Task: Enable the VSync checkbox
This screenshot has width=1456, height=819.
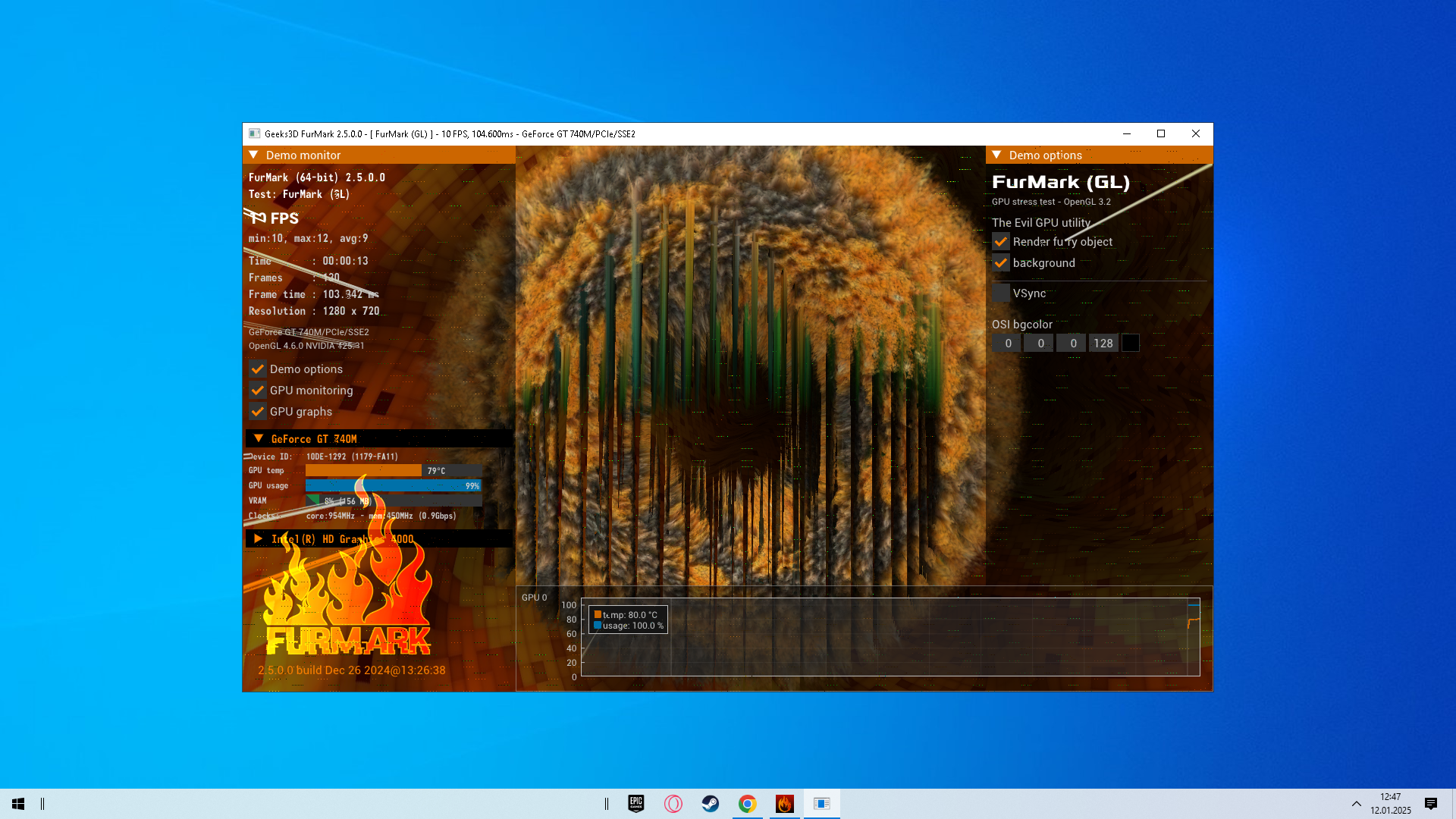Action: tap(1001, 293)
